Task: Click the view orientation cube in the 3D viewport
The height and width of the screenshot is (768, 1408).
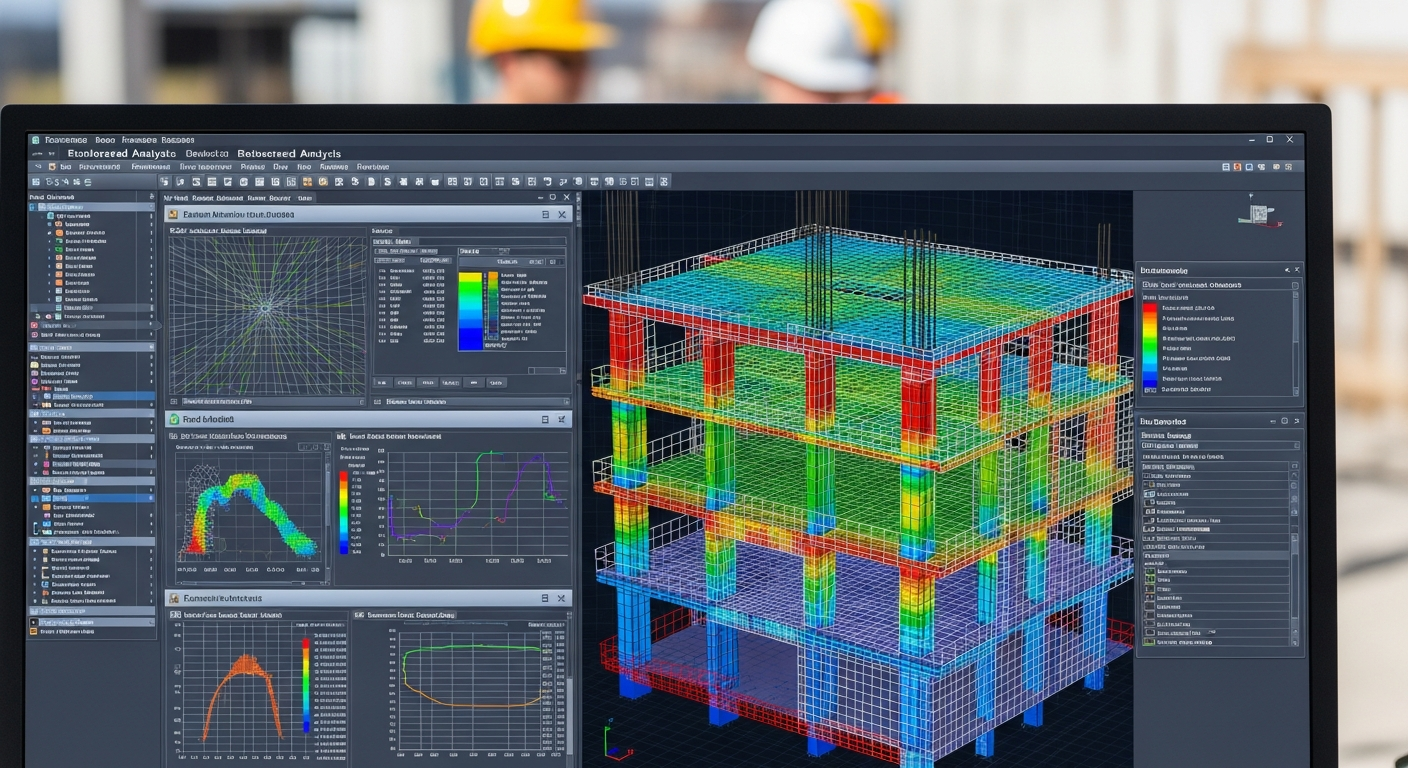Action: (1258, 213)
